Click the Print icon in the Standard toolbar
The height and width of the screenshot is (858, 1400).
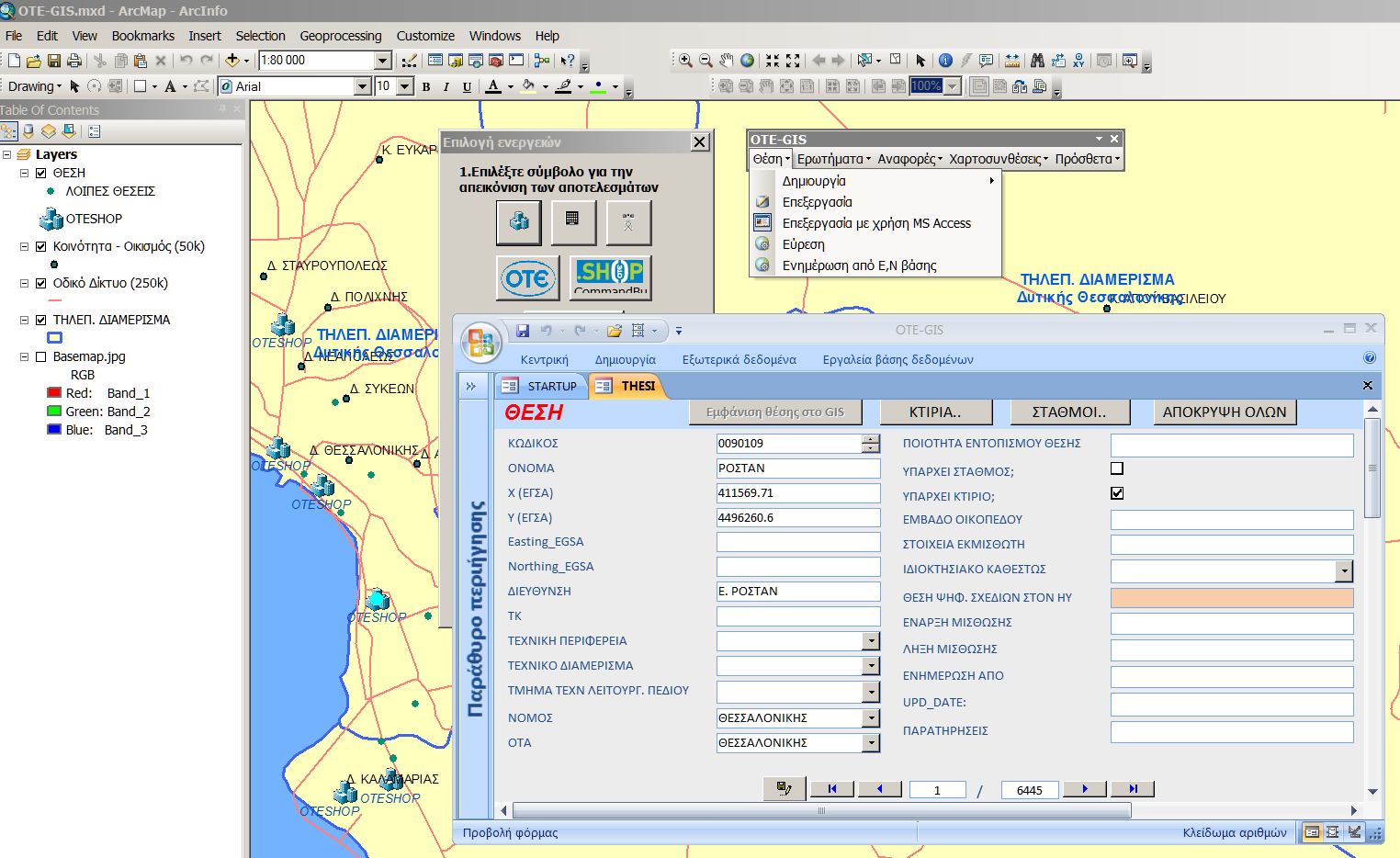[74, 61]
